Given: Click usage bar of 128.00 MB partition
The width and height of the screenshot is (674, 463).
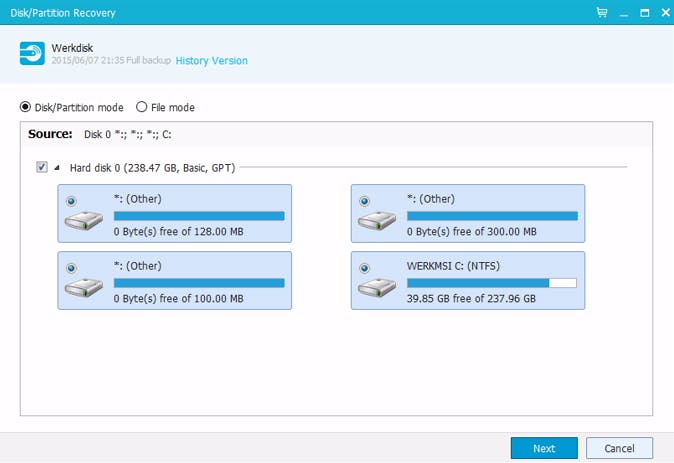Looking at the screenshot, I should pos(199,216).
